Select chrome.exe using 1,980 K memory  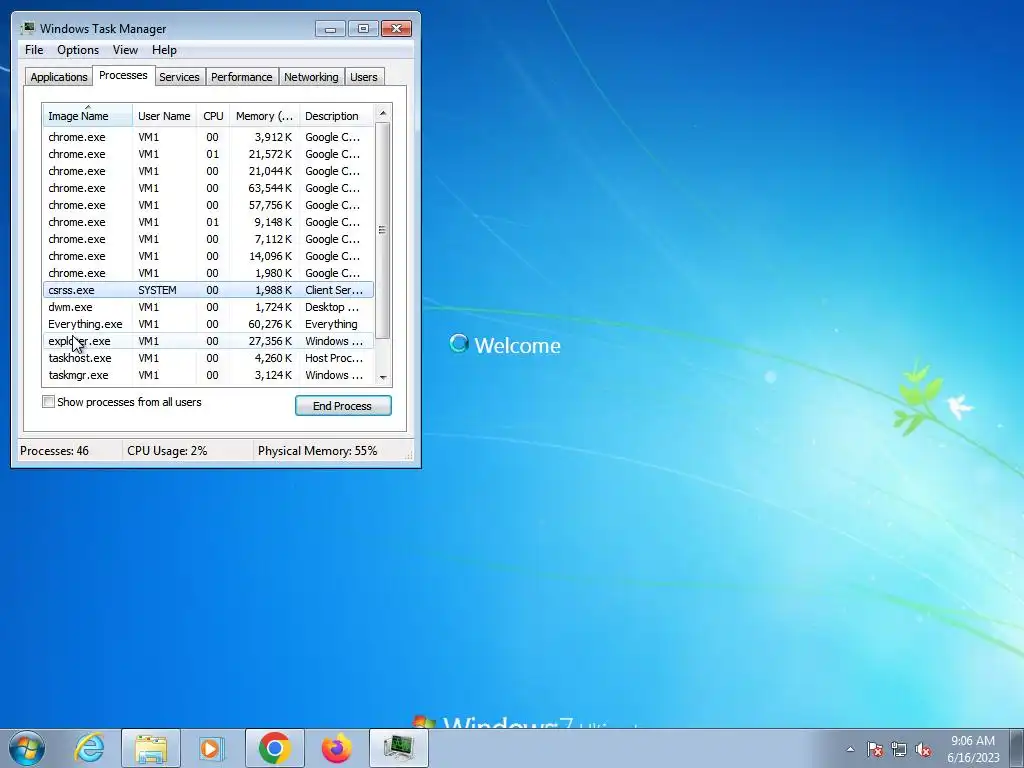pos(208,273)
